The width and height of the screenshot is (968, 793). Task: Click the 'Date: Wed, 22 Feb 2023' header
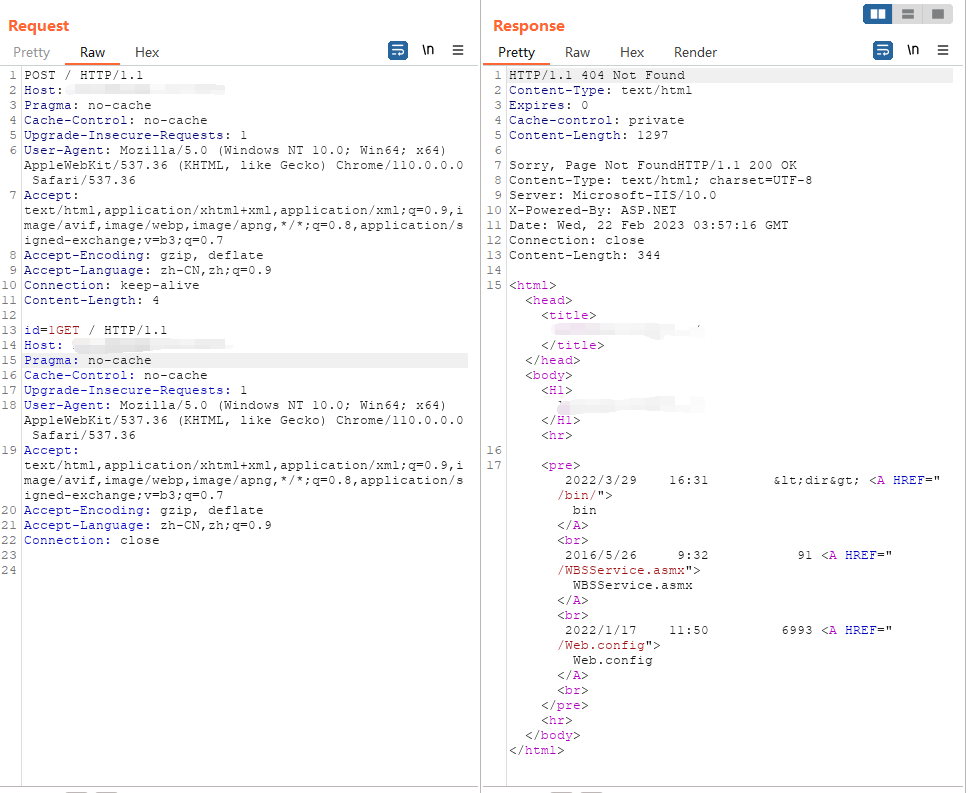point(648,225)
